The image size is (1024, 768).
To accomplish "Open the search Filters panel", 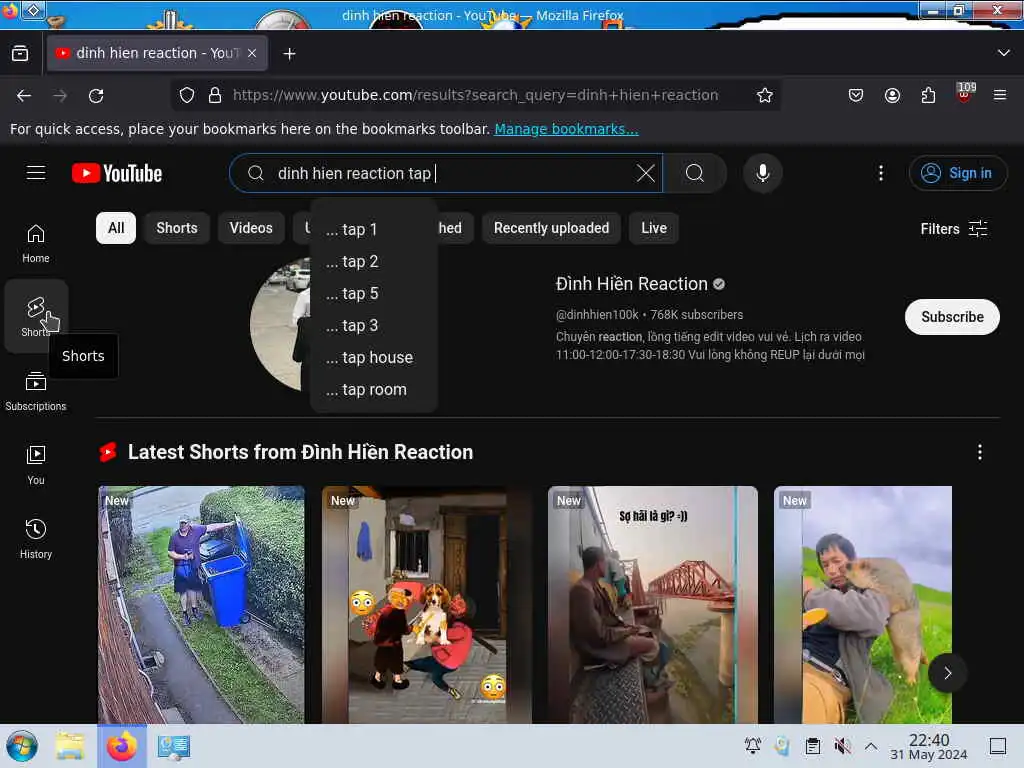I will tap(953, 229).
